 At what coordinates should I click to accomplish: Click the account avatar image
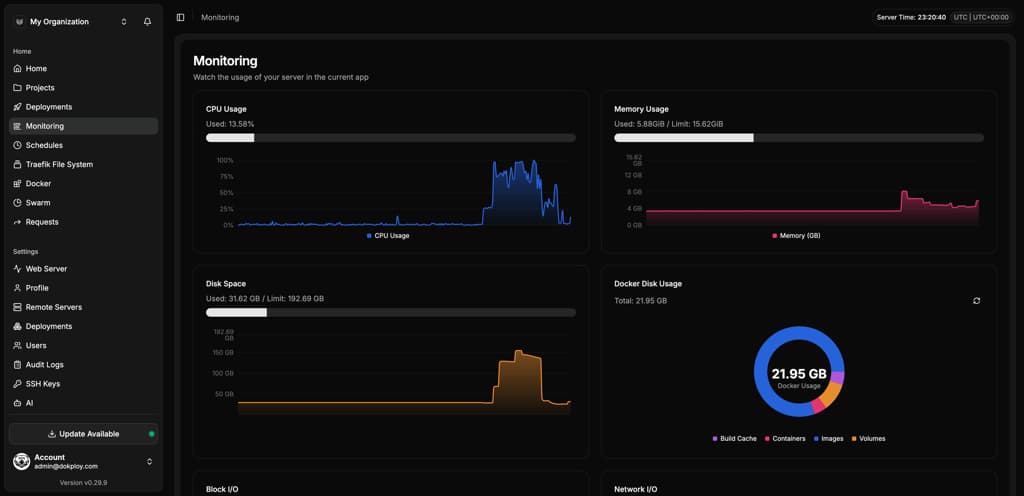coord(22,461)
